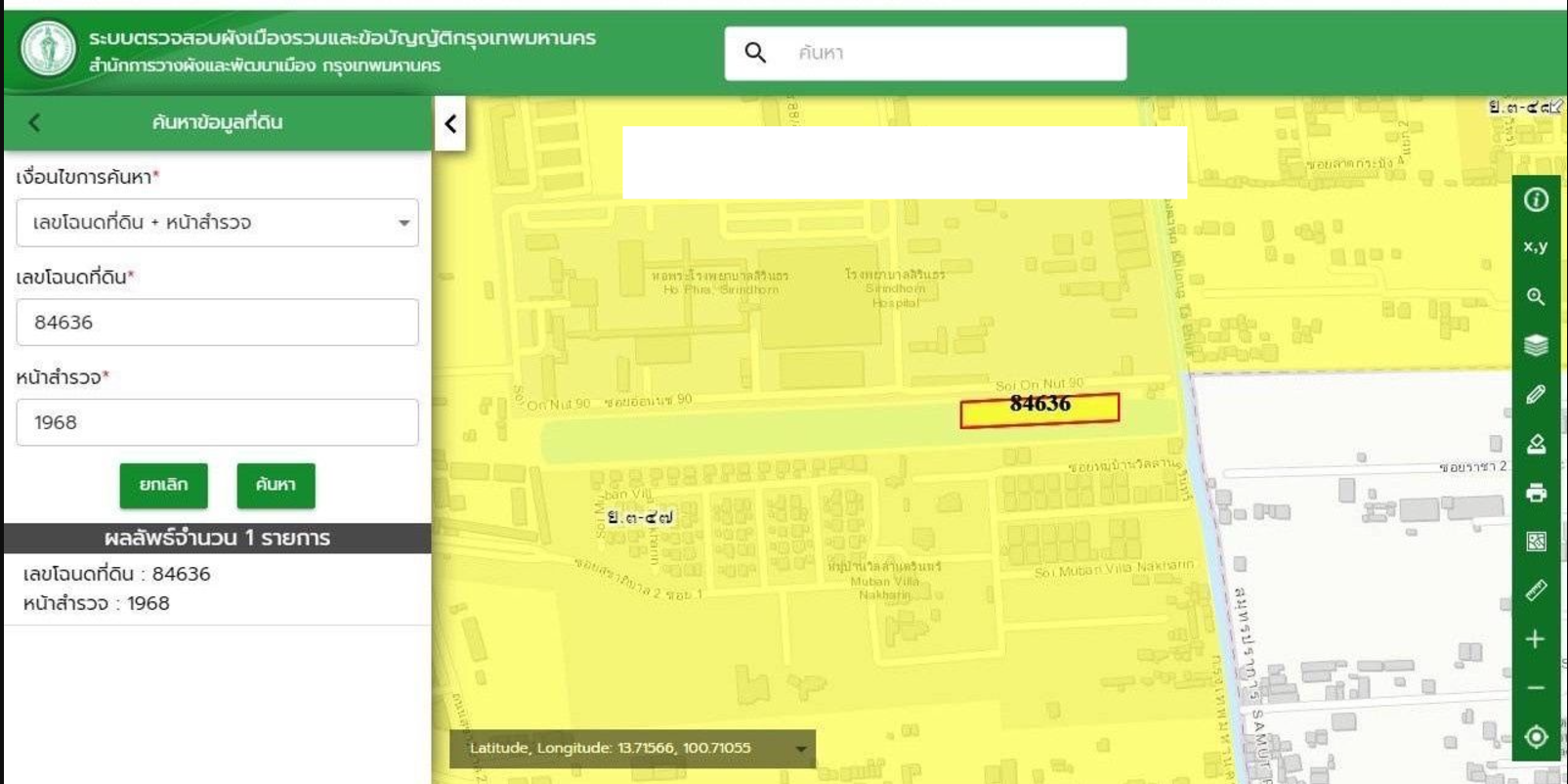Click the Sirindhorn Hospital label on map

(x=895, y=288)
